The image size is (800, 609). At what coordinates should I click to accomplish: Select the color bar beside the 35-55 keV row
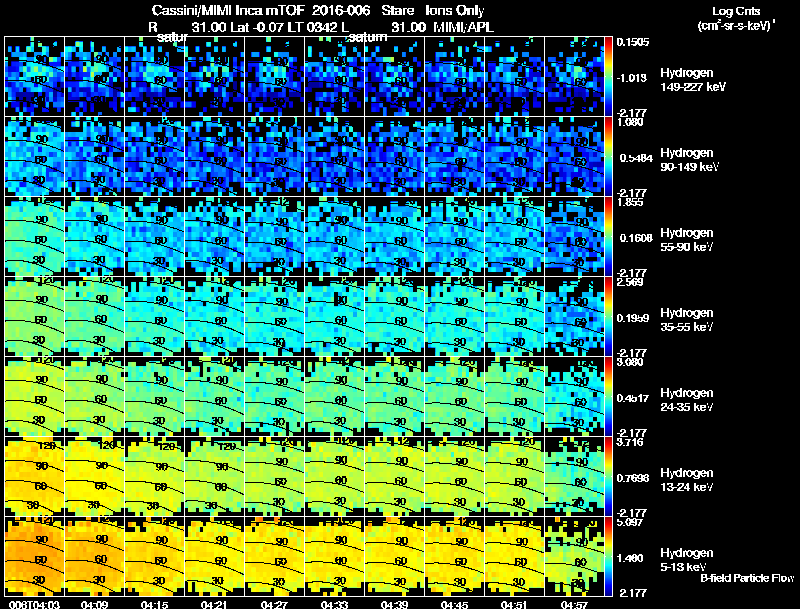click(608, 316)
